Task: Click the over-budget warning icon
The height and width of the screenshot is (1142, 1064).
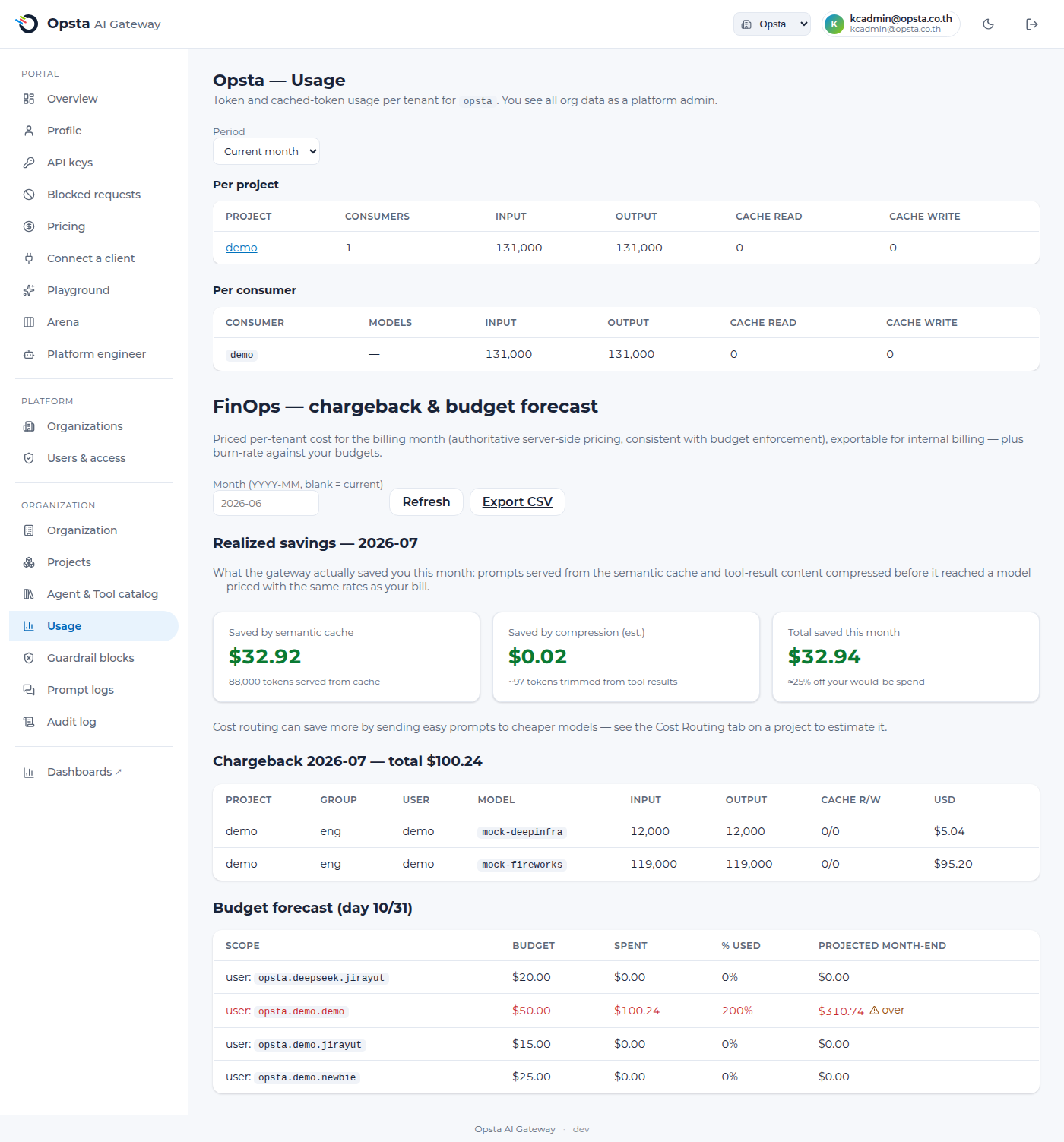Action: tap(874, 1011)
